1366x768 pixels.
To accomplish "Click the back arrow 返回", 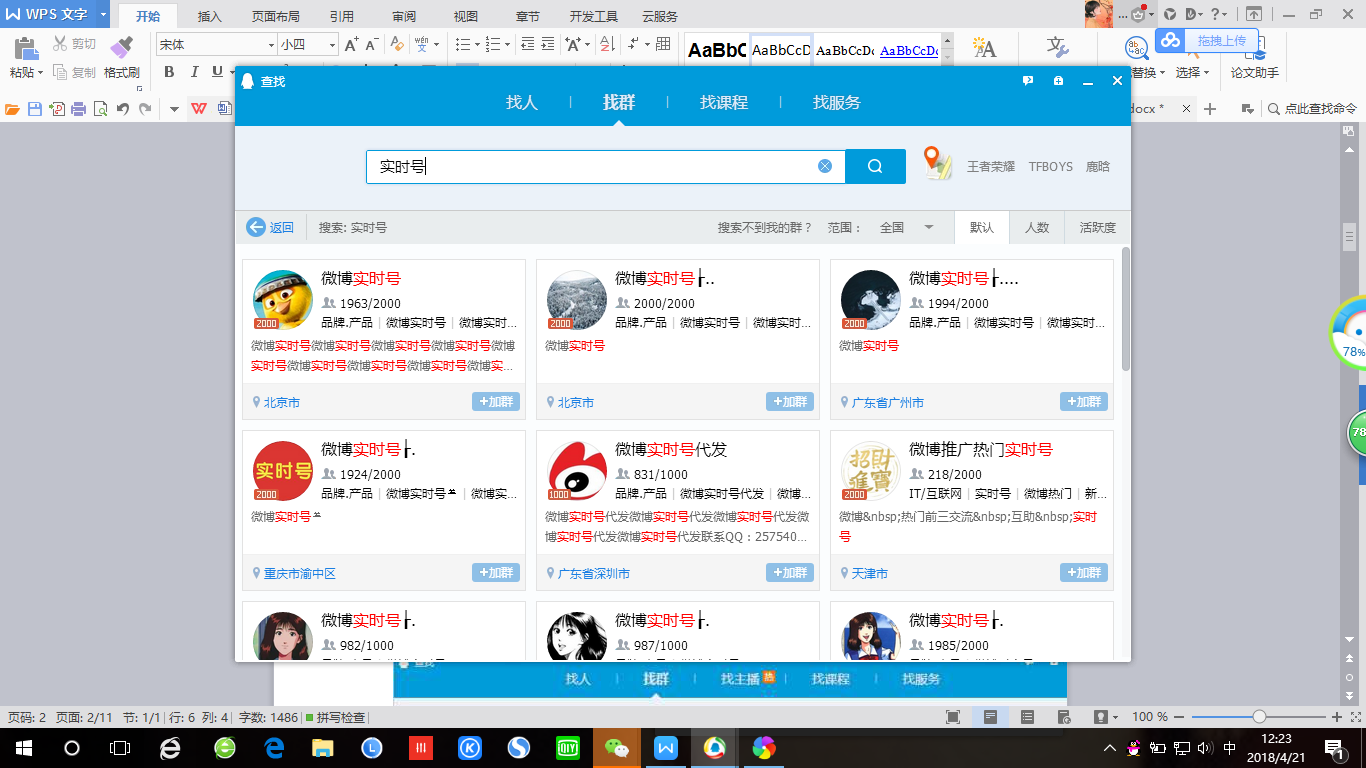I will click(270, 228).
